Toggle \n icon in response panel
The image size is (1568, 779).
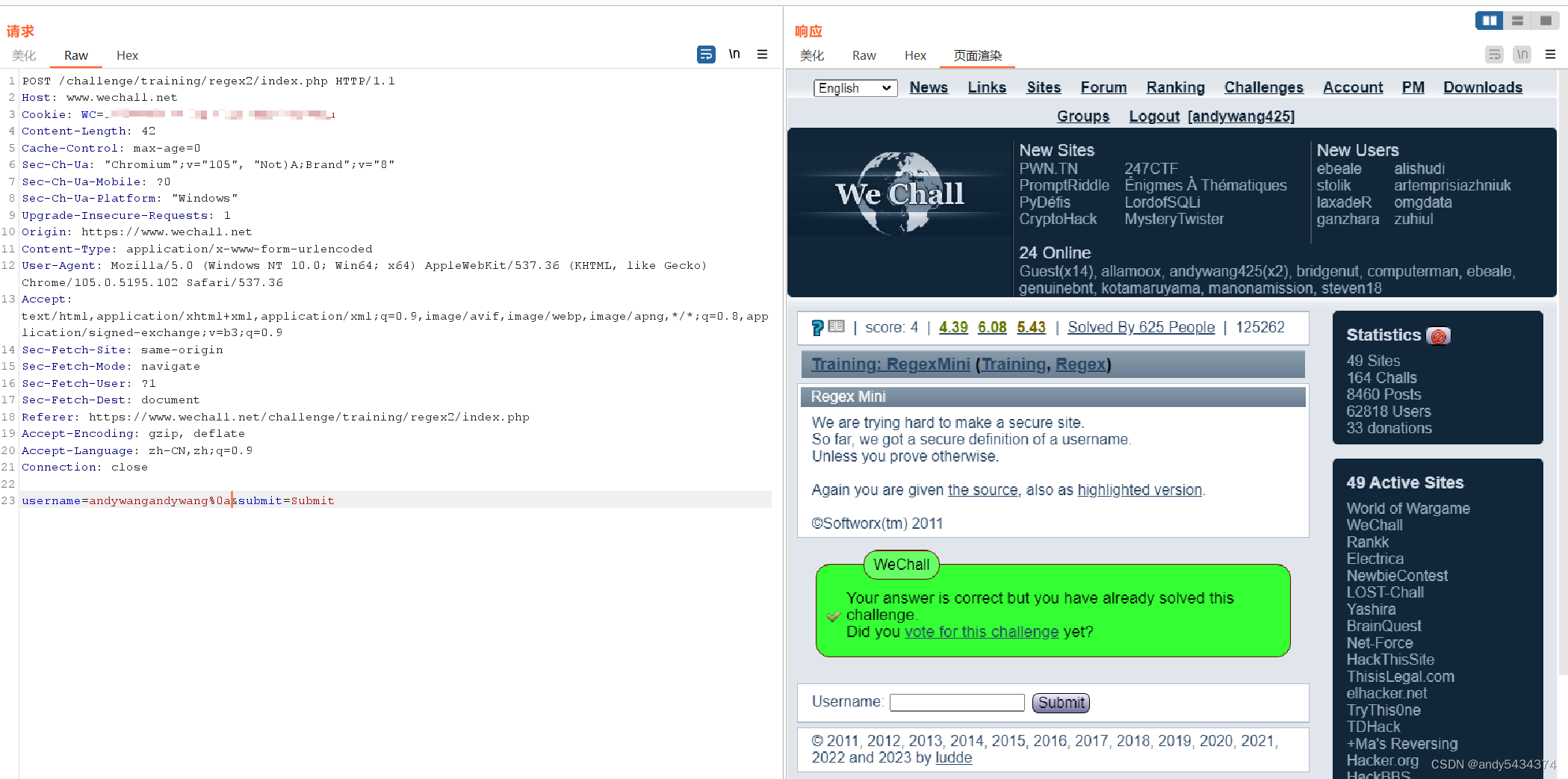coord(1522,55)
